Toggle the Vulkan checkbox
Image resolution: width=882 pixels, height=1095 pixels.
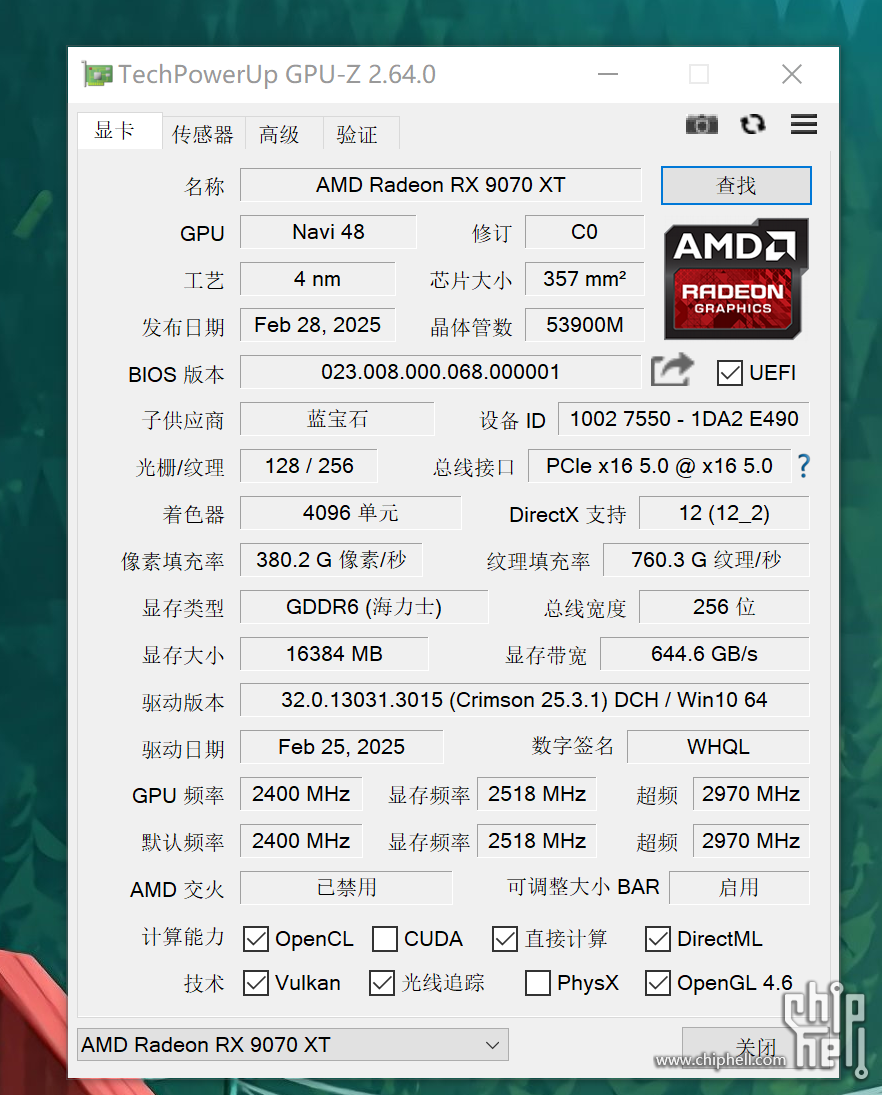click(x=256, y=983)
